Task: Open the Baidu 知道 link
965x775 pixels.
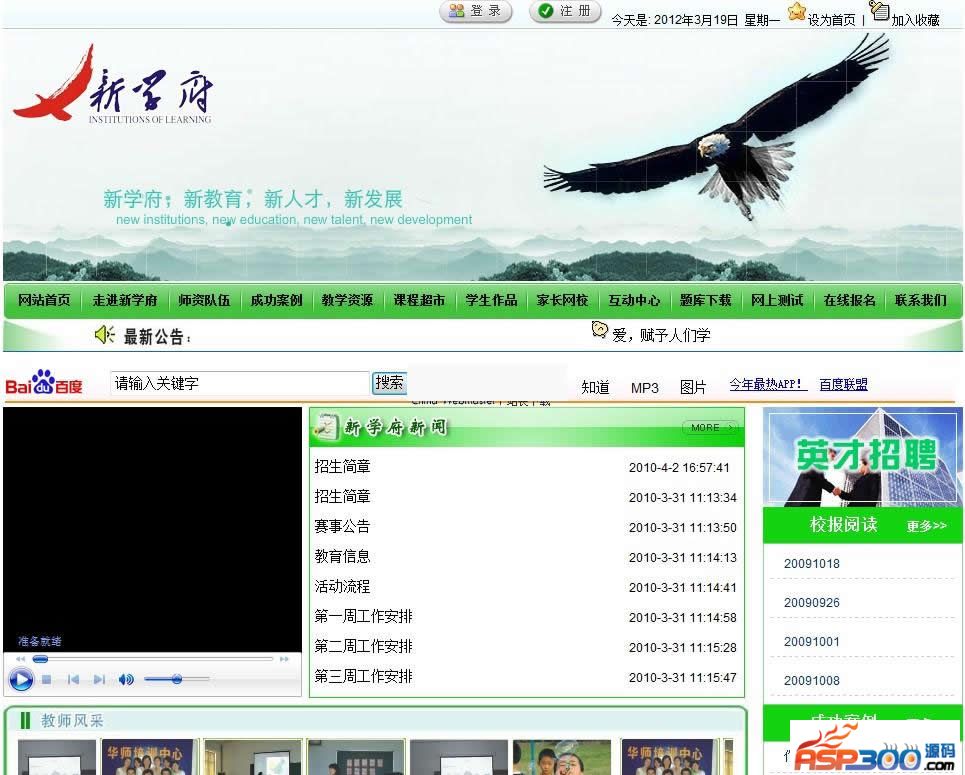Action: point(595,388)
